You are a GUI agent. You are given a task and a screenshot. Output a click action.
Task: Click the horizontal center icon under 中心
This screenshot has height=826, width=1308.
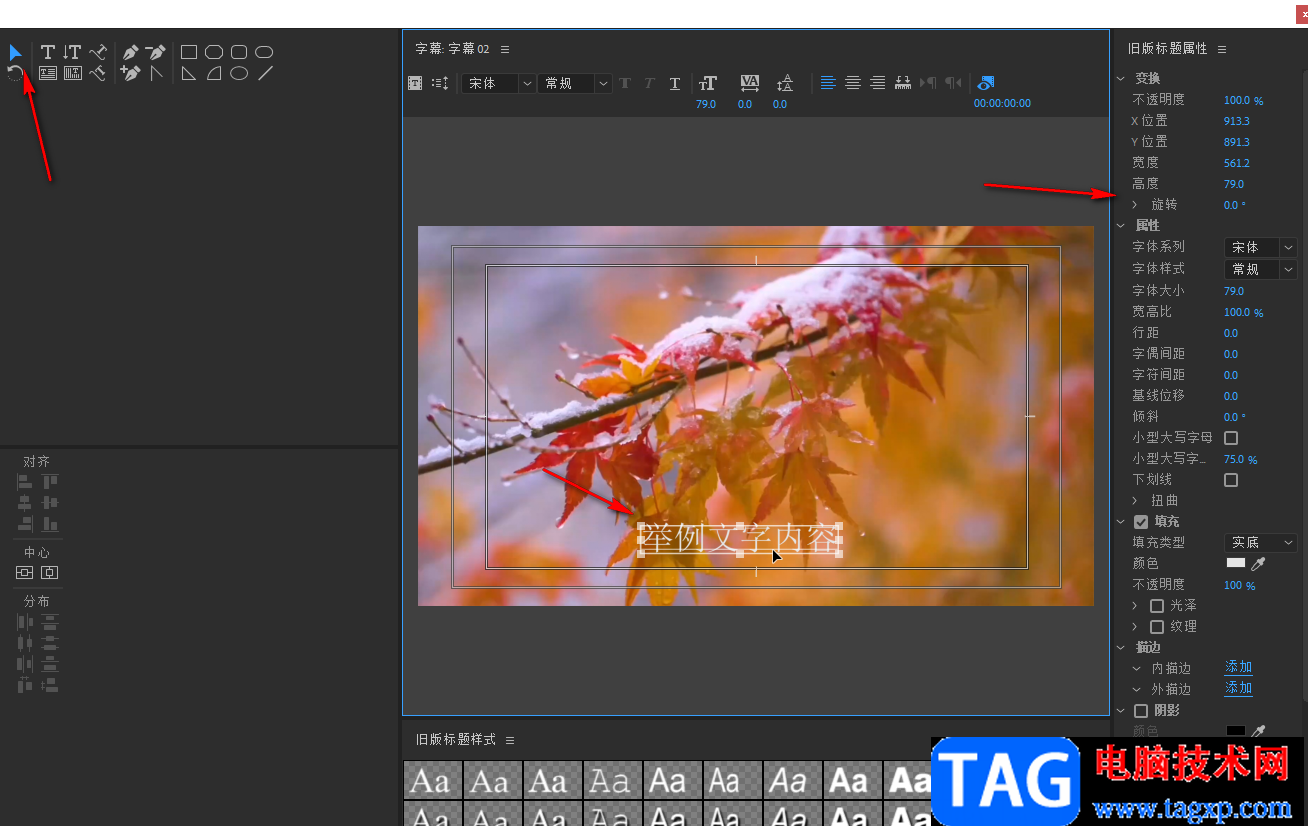pos(25,572)
